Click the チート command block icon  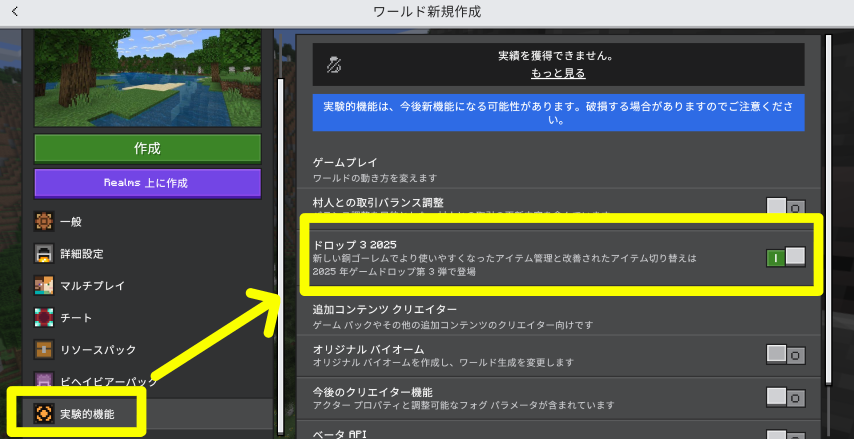(x=44, y=318)
